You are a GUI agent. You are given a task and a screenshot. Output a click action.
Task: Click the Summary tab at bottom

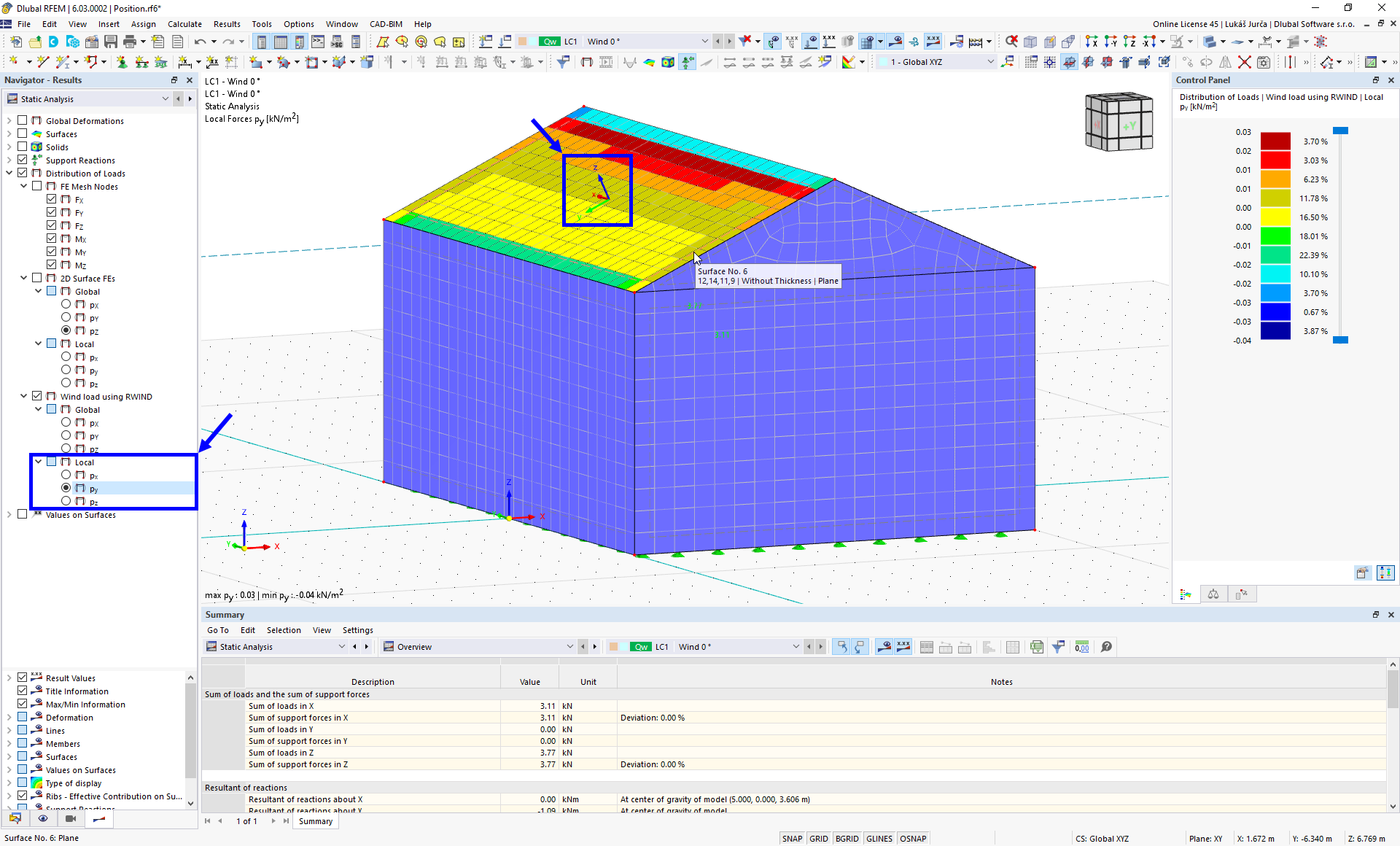(x=315, y=821)
